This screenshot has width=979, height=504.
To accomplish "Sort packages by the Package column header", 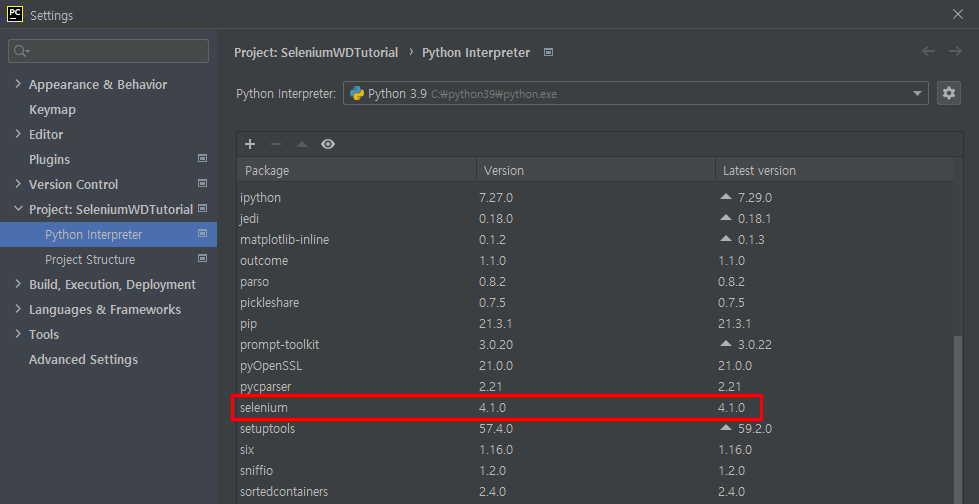I will pyautogui.click(x=357, y=170).
